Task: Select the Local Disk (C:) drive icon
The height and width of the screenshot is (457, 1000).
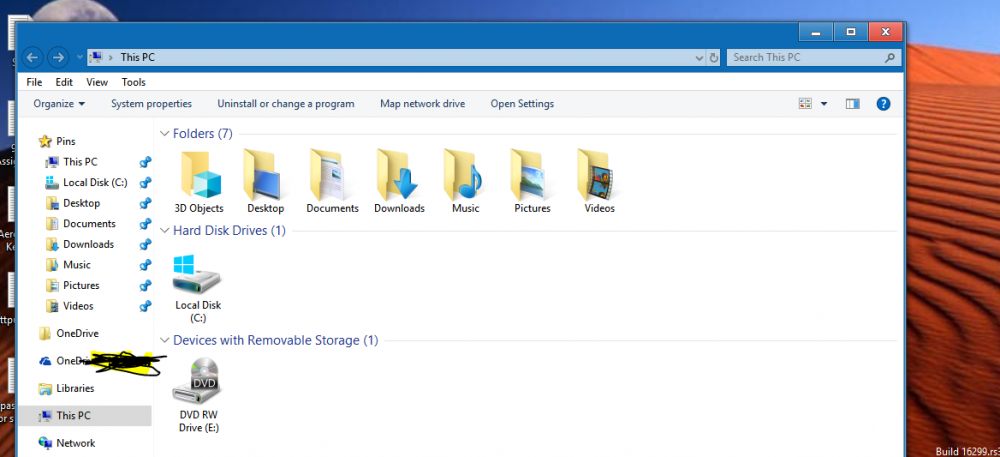Action: pos(197,275)
